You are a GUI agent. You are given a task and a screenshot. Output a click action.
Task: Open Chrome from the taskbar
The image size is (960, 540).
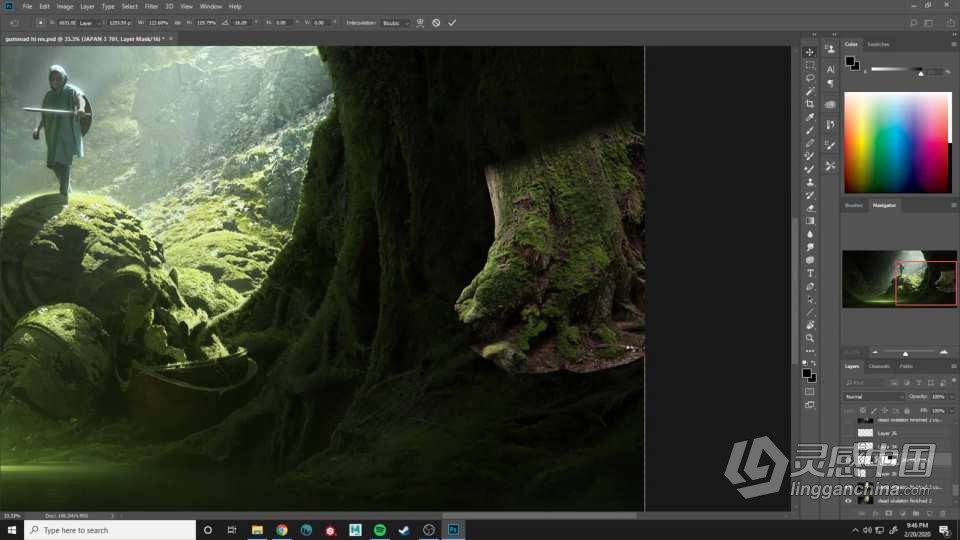coord(282,530)
